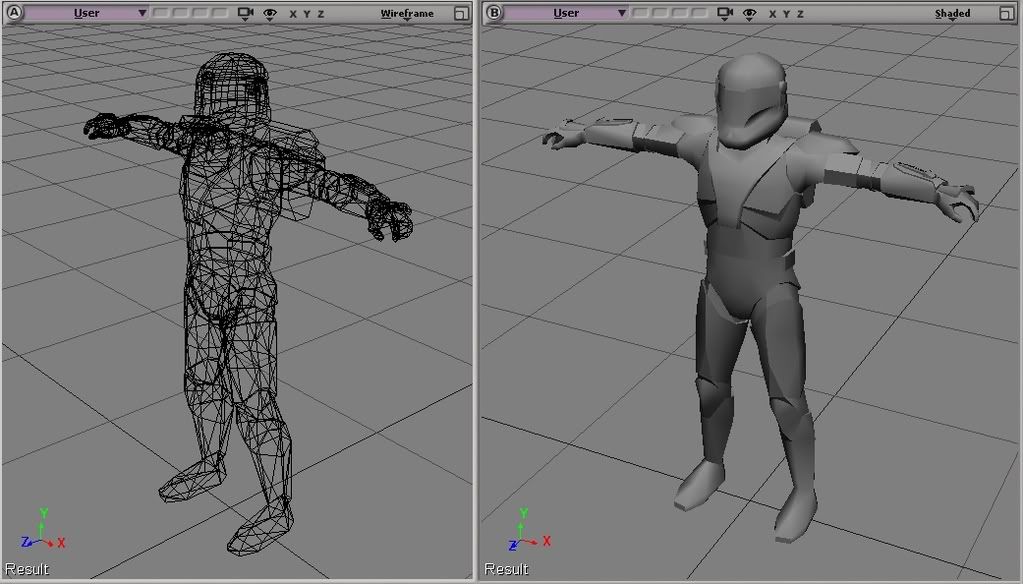Screen dimensions: 1023x584
Task: Click first memo camera slot in viewport B
Action: [x=640, y=13]
